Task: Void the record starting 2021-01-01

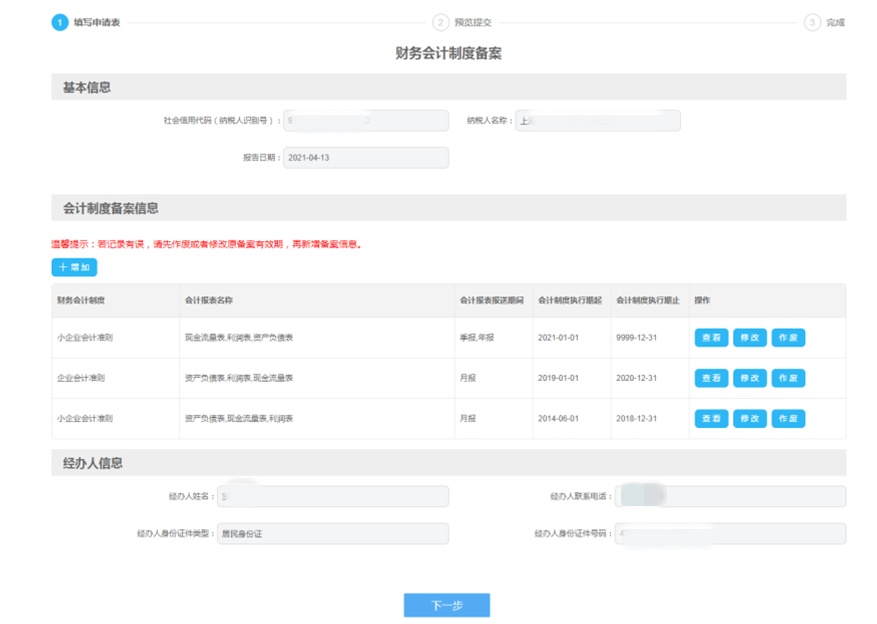Action: click(788, 338)
